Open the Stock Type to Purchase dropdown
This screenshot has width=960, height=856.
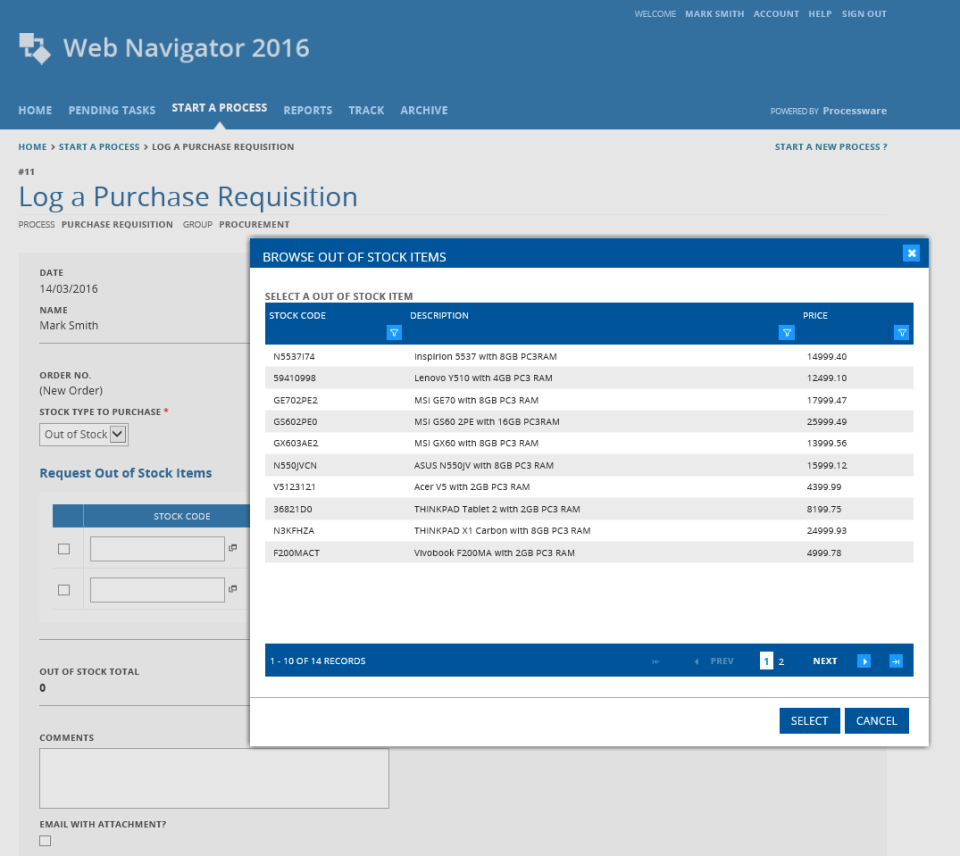click(85, 434)
